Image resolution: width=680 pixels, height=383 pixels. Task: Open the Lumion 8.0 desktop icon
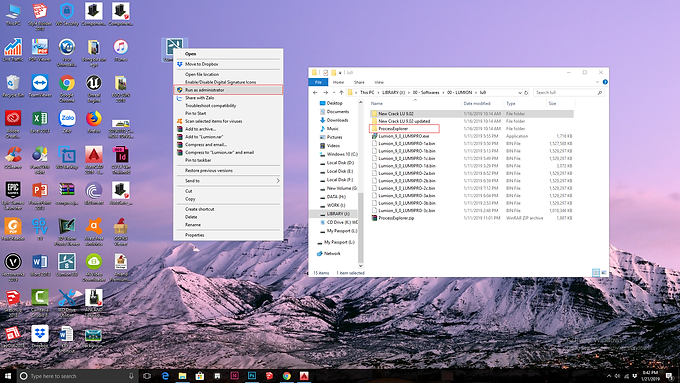(x=67, y=265)
